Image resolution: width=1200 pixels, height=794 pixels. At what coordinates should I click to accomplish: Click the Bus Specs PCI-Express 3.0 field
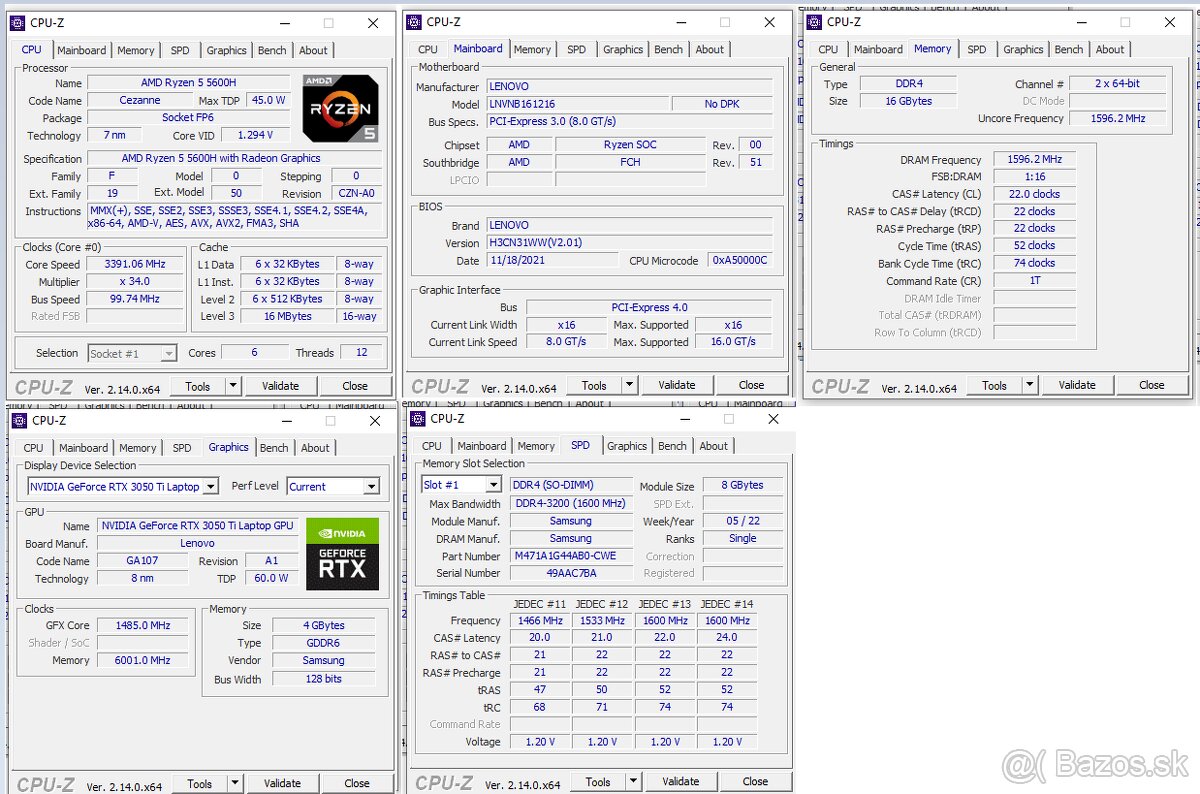click(x=630, y=121)
